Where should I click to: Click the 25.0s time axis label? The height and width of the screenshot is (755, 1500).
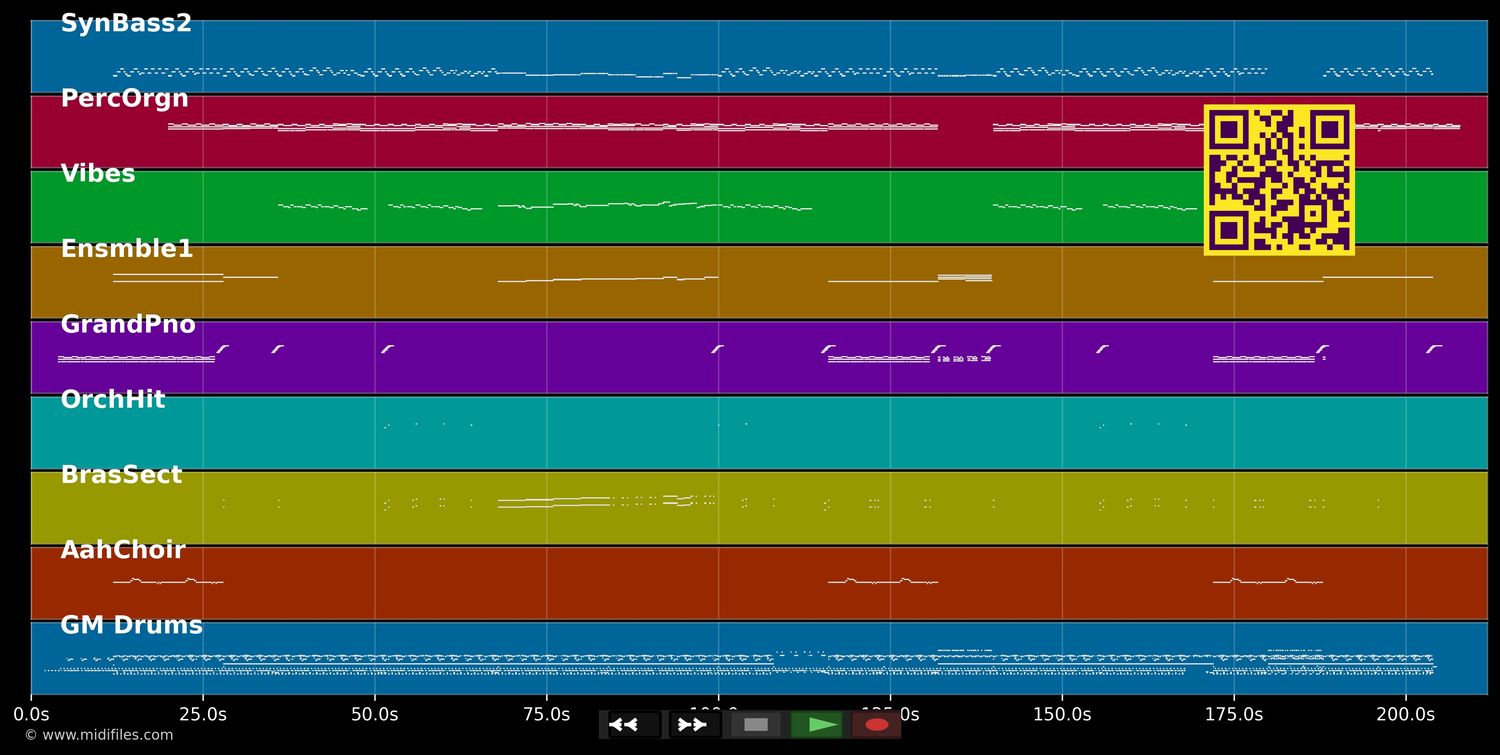pos(202,714)
